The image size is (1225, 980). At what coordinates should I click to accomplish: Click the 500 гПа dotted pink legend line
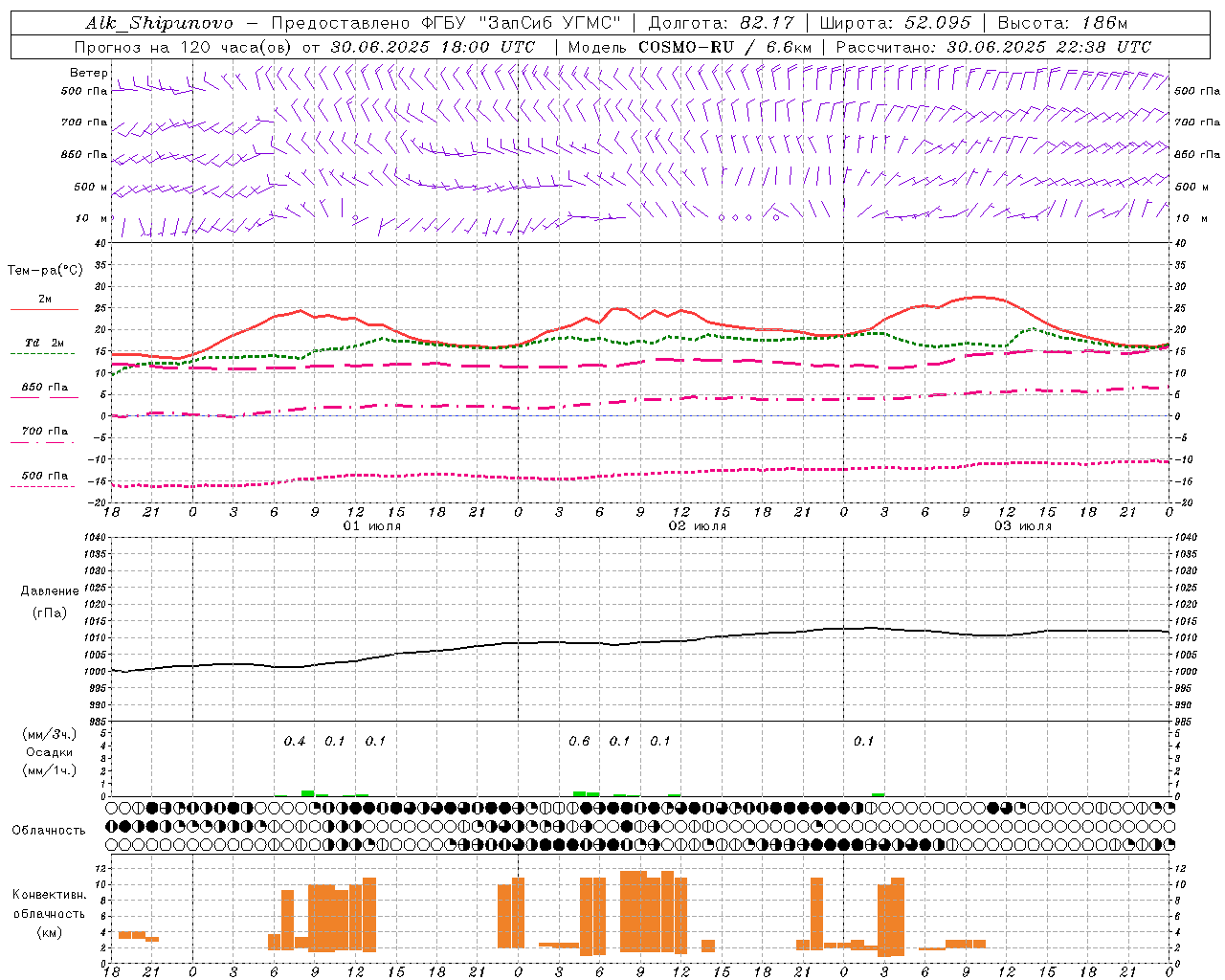pyautogui.click(x=42, y=486)
